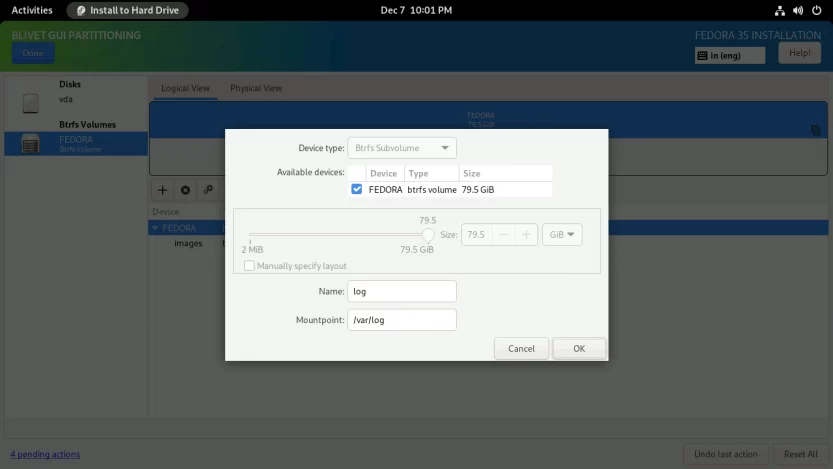
Task: Decrease size with the minus stepper
Action: [504, 234]
